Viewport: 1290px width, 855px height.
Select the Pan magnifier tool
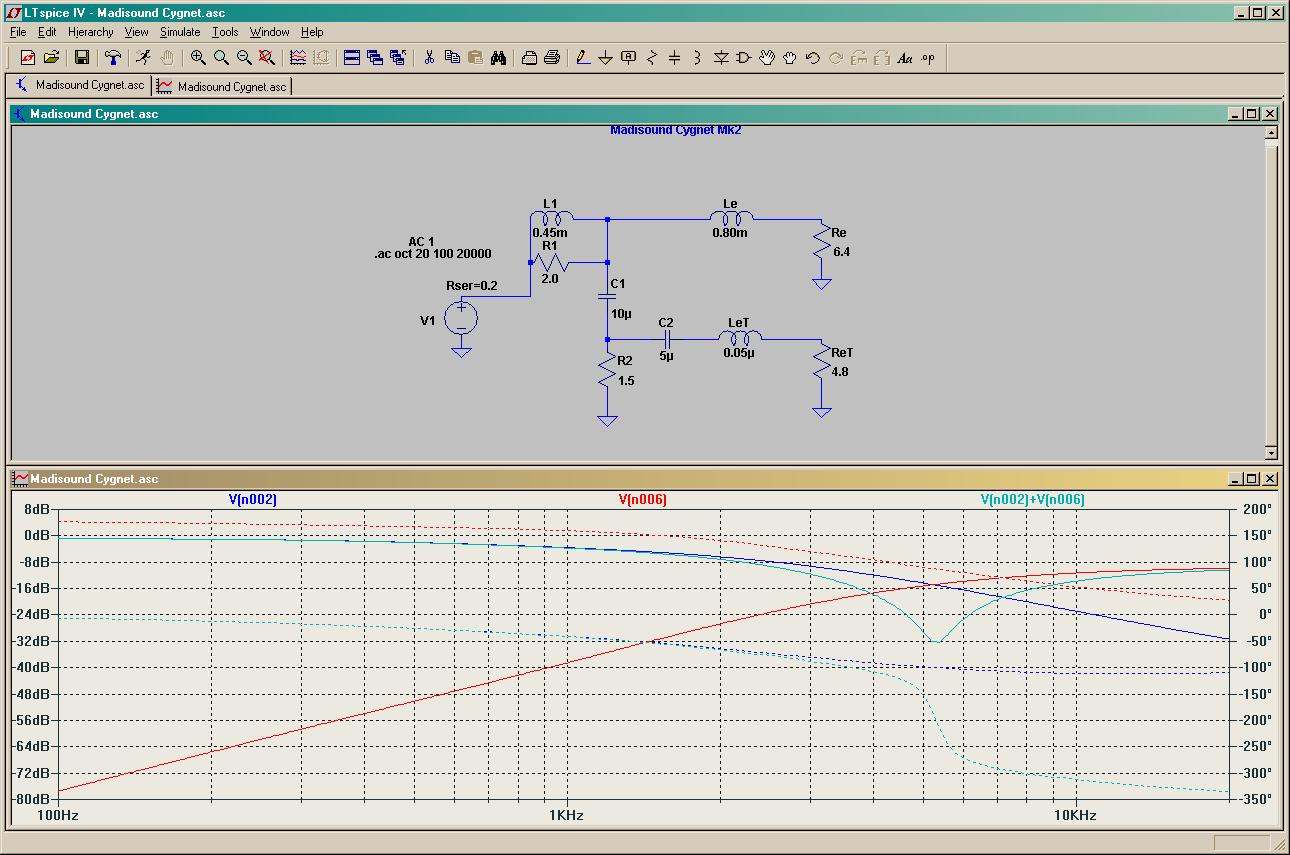[221, 58]
